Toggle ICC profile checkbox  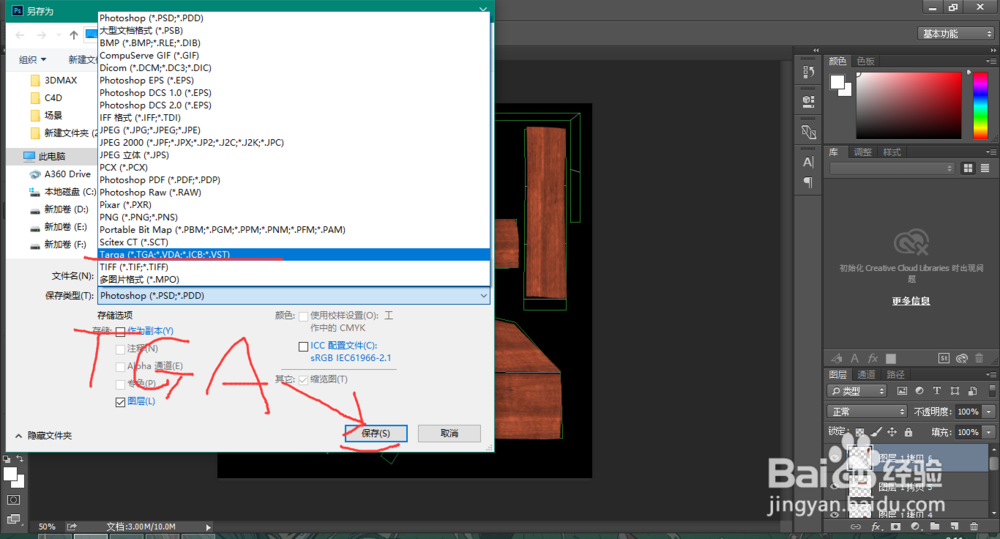click(303, 346)
